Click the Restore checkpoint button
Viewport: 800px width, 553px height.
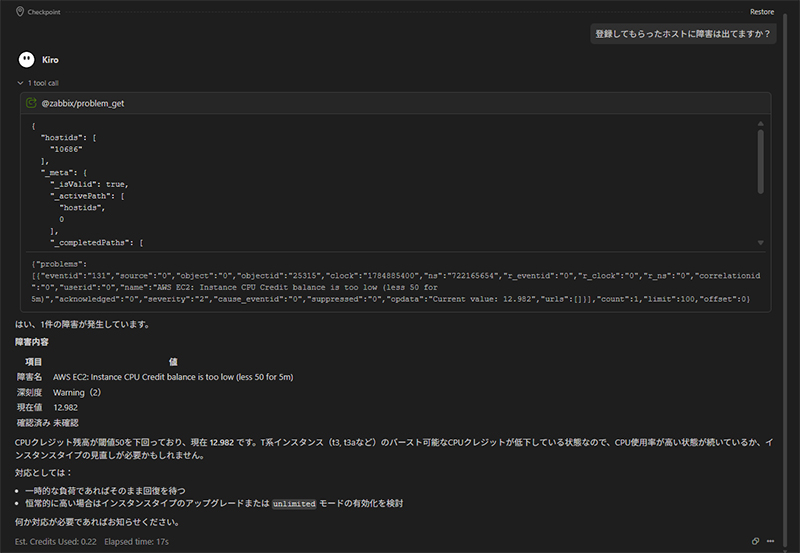coord(762,12)
